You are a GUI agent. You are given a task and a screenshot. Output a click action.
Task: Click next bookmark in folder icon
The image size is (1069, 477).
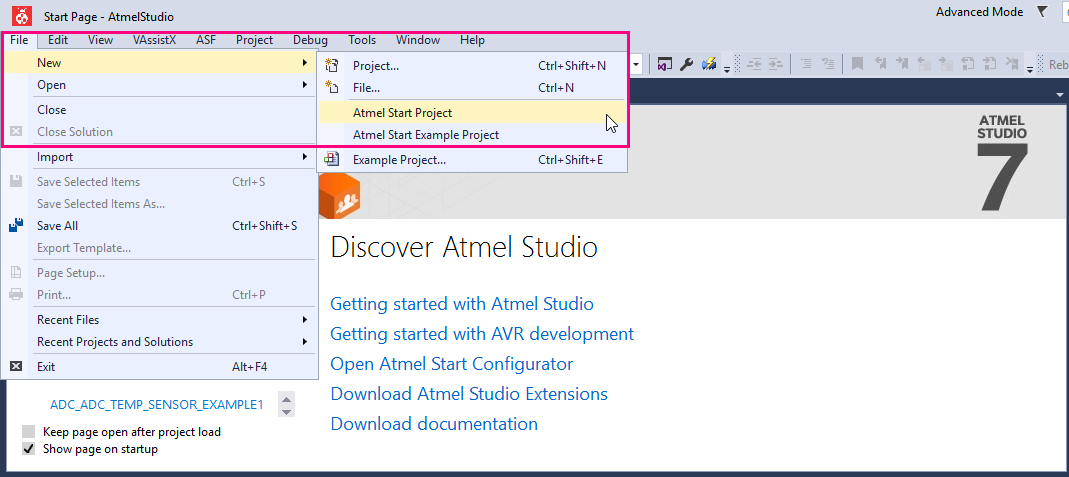946,64
